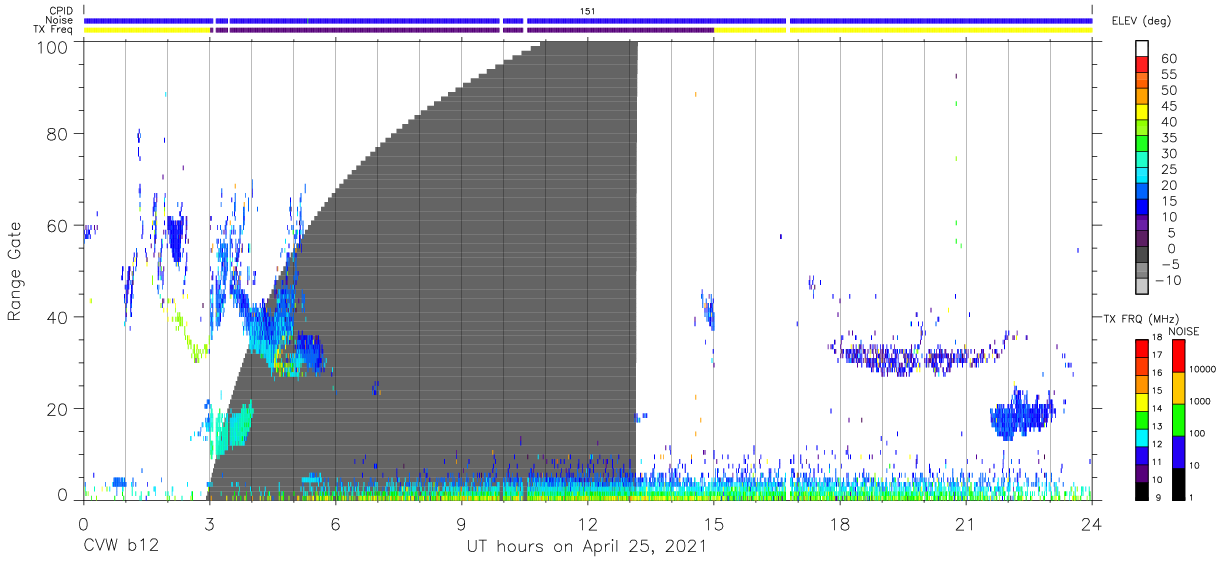Click the '10000' label on NOISE colorbar
This screenshot has width=1228, height=567.
[1205, 368]
